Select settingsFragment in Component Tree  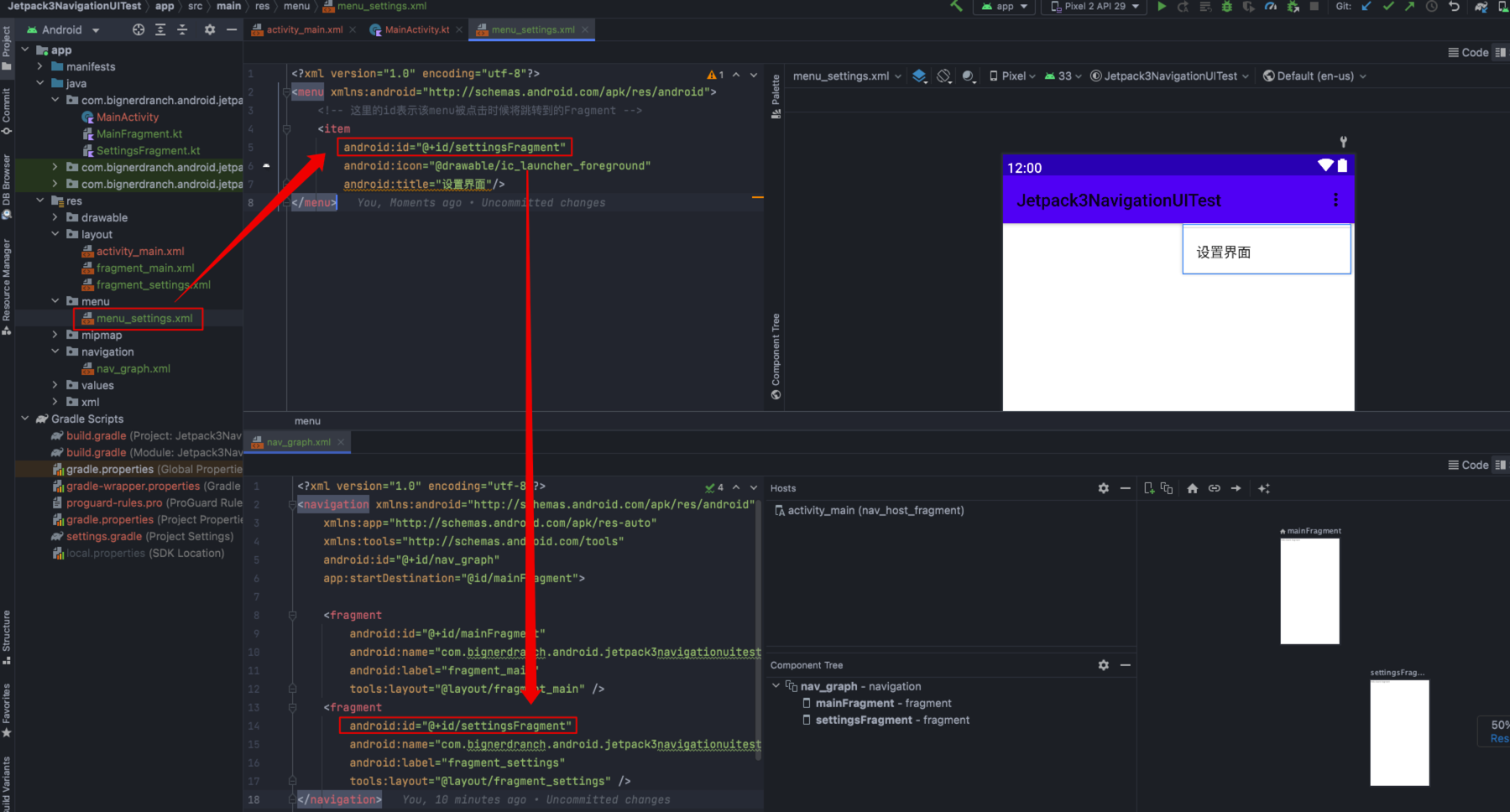click(886, 721)
